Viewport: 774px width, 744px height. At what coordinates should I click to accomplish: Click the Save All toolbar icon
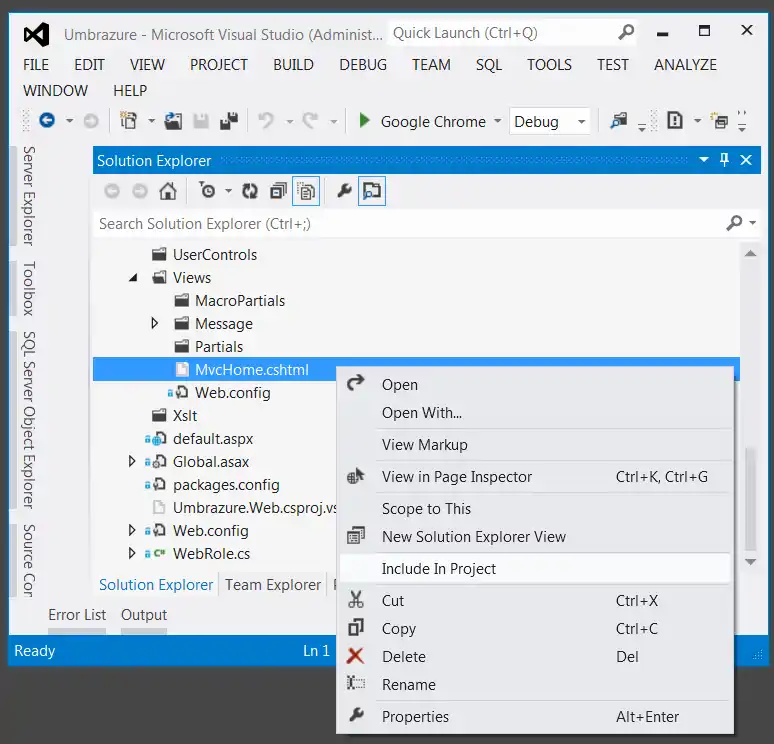(229, 120)
